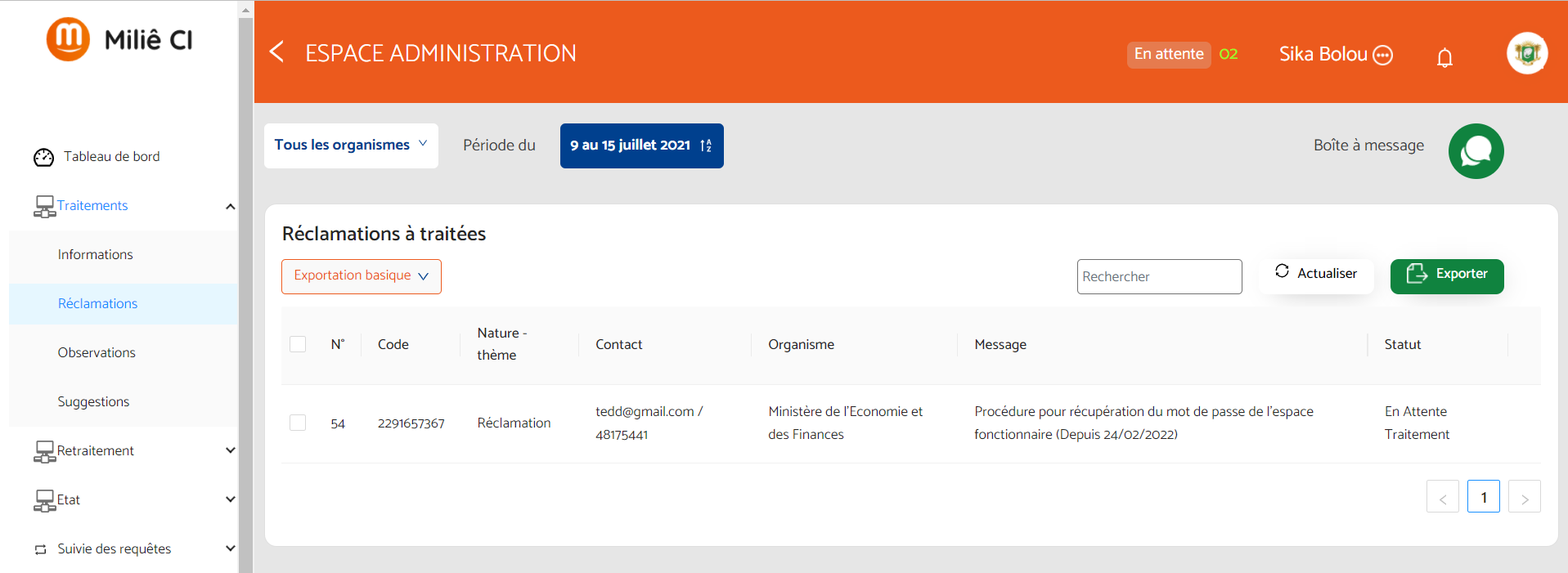Image resolution: width=1568 pixels, height=573 pixels.
Task: Open Observations in the sidebar
Action: (x=97, y=352)
